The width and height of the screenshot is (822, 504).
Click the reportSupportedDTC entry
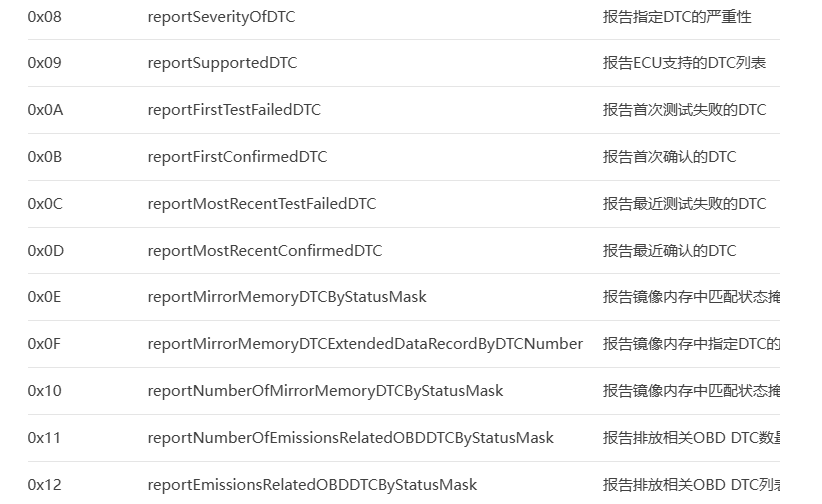tap(222, 63)
